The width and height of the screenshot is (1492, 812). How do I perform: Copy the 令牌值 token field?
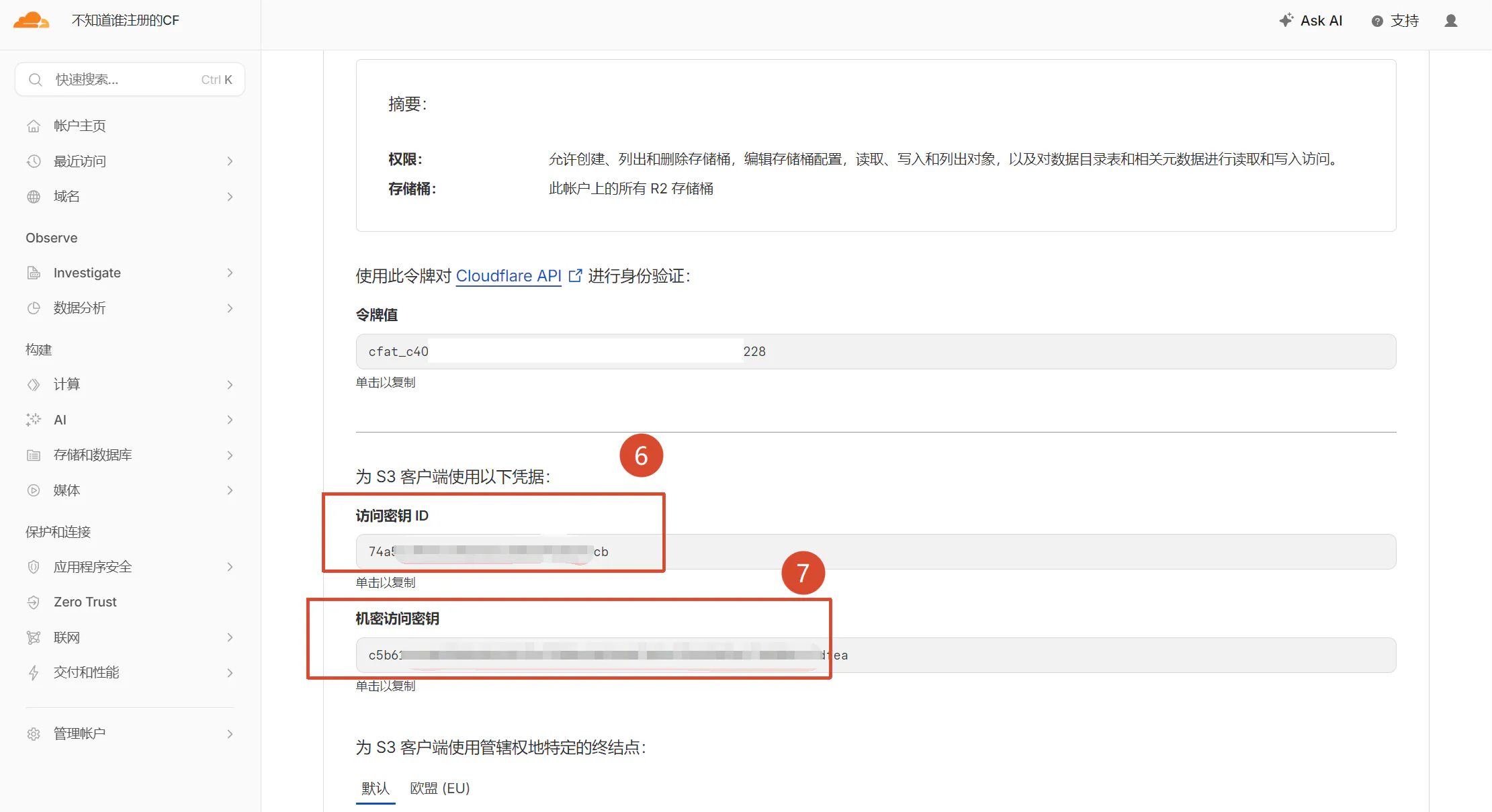(876, 351)
